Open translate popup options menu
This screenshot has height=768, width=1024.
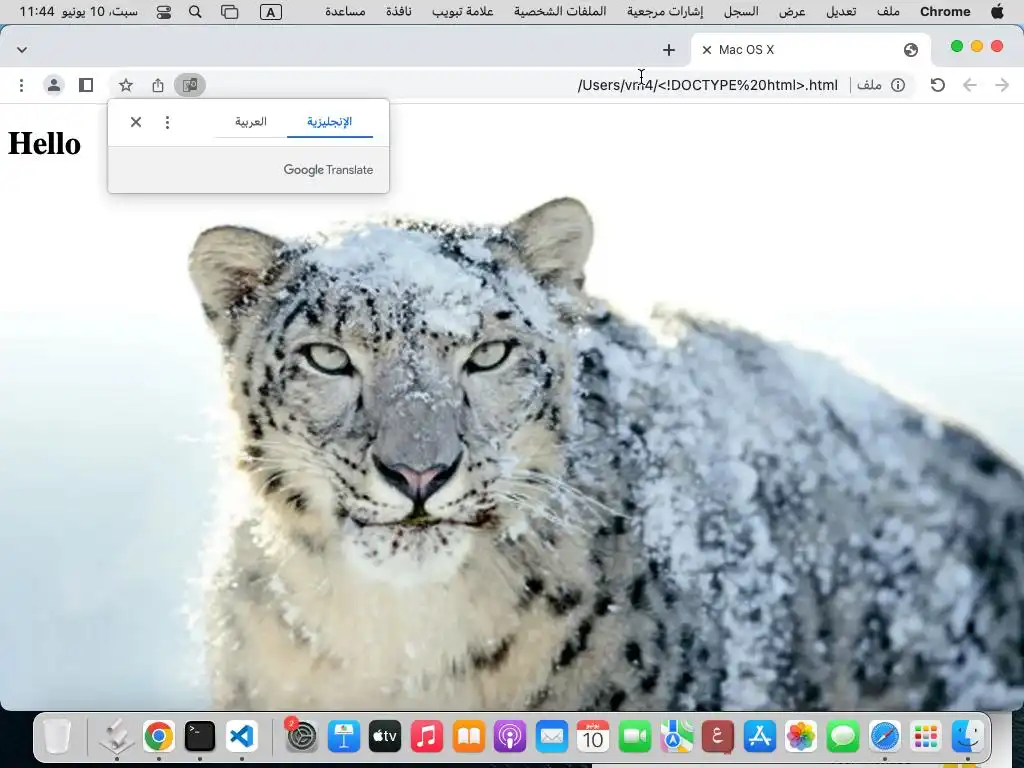167,122
